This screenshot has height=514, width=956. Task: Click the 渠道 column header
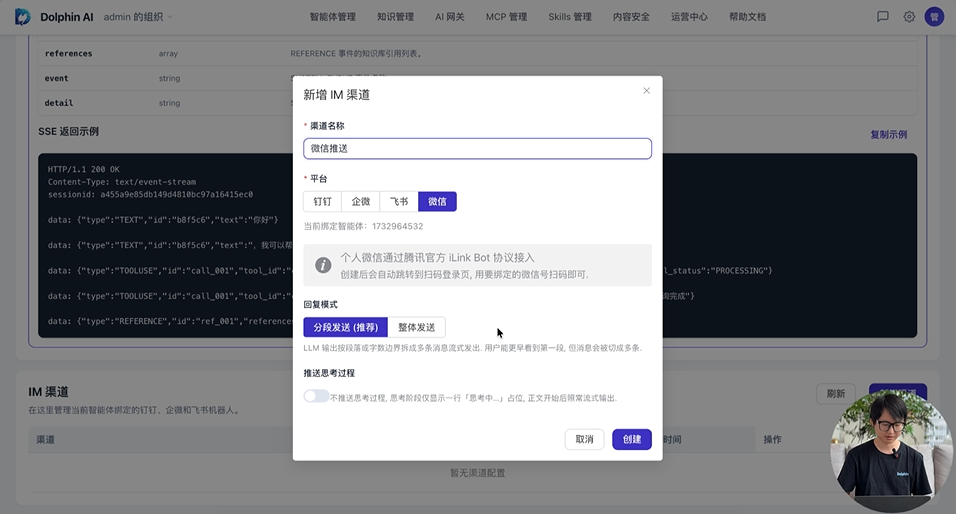click(45, 440)
